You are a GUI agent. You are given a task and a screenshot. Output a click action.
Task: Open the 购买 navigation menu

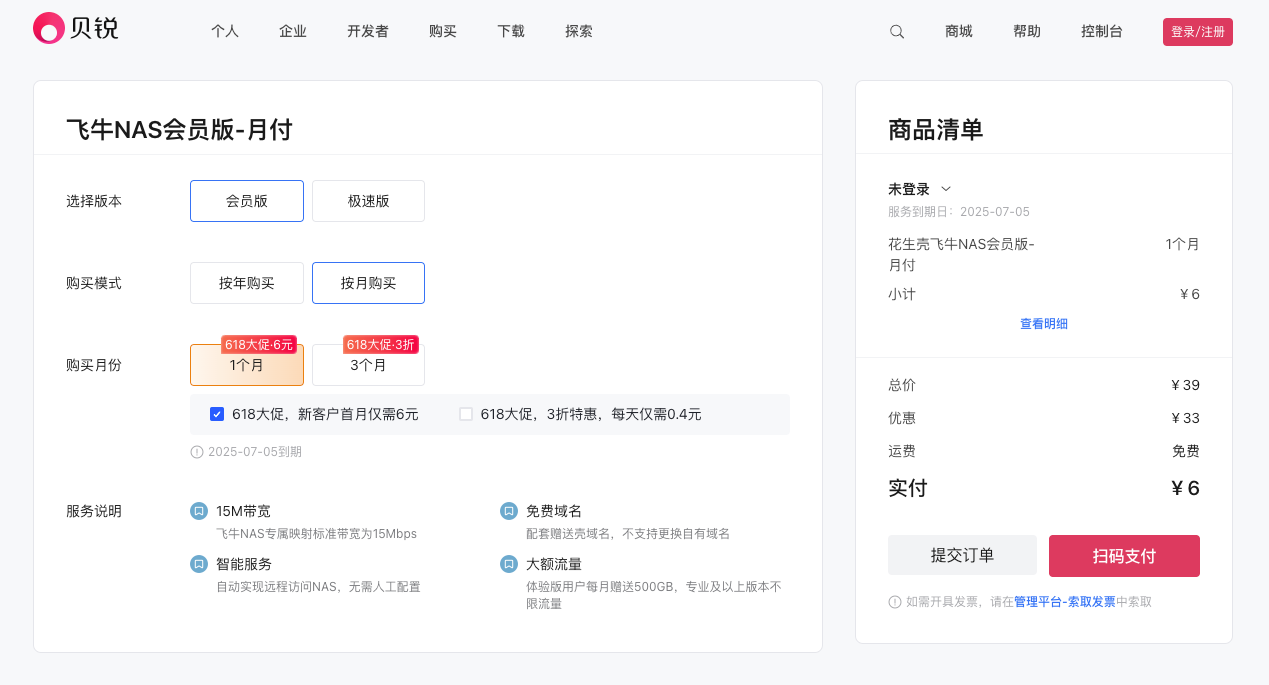pos(443,31)
